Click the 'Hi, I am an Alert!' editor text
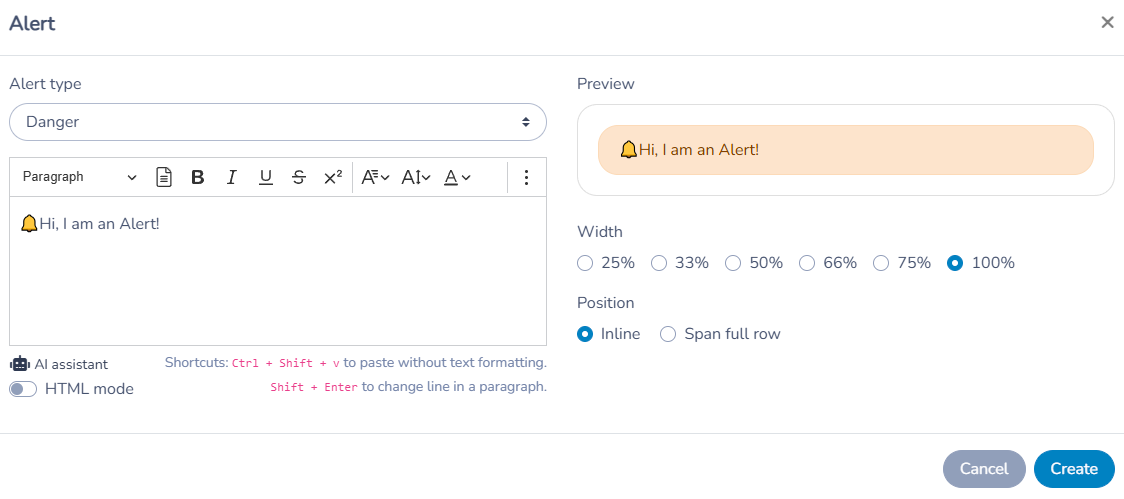 coord(99,224)
